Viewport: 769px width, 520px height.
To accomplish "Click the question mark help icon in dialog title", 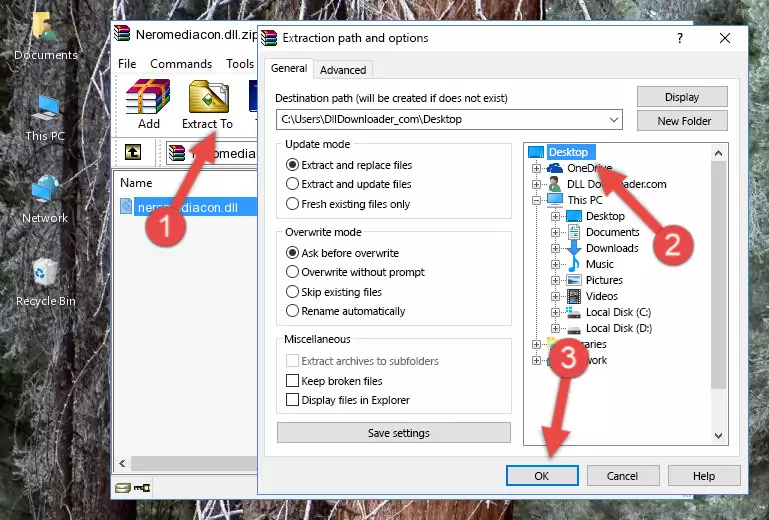I will coord(680,38).
